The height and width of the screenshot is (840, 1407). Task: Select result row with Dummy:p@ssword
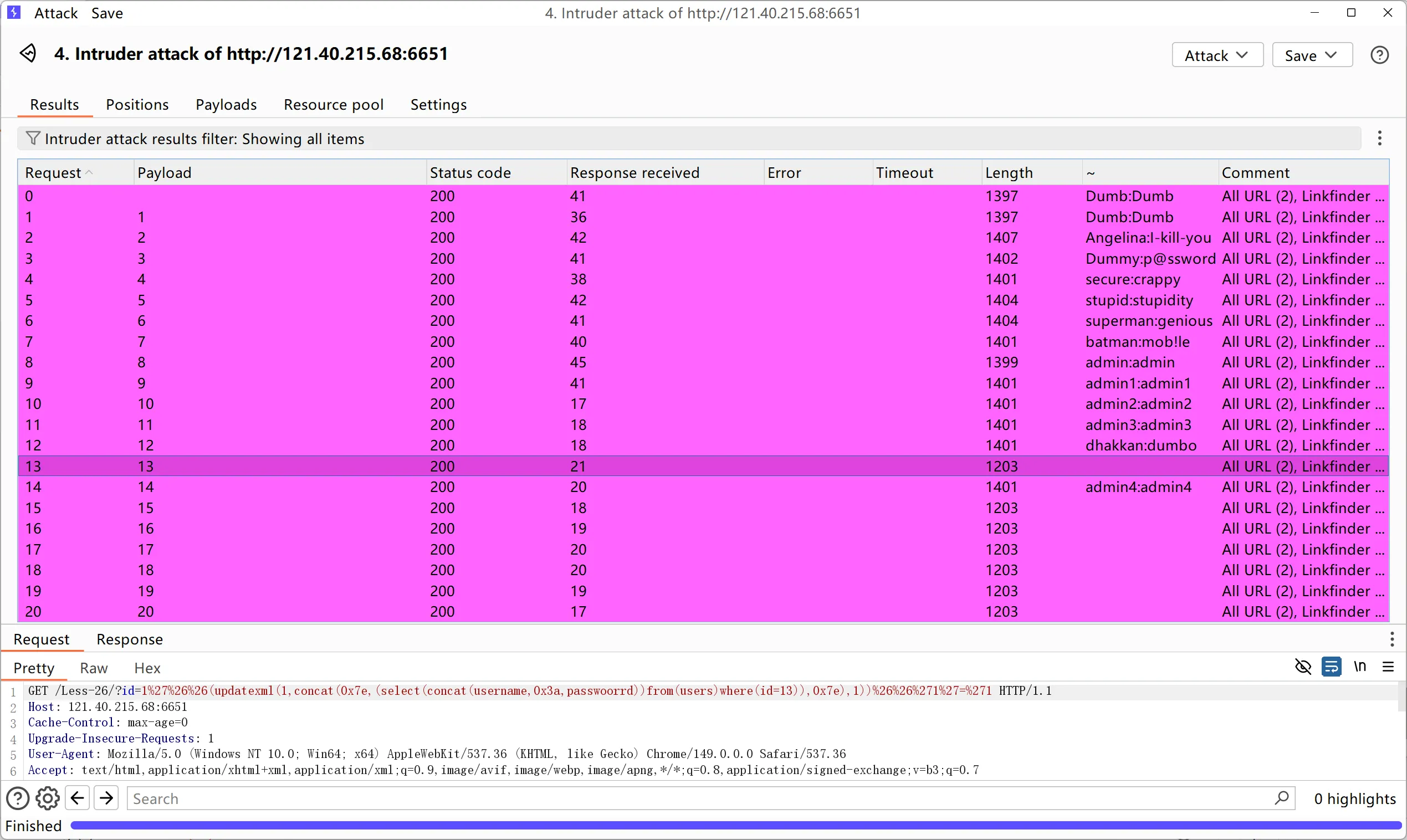point(704,259)
